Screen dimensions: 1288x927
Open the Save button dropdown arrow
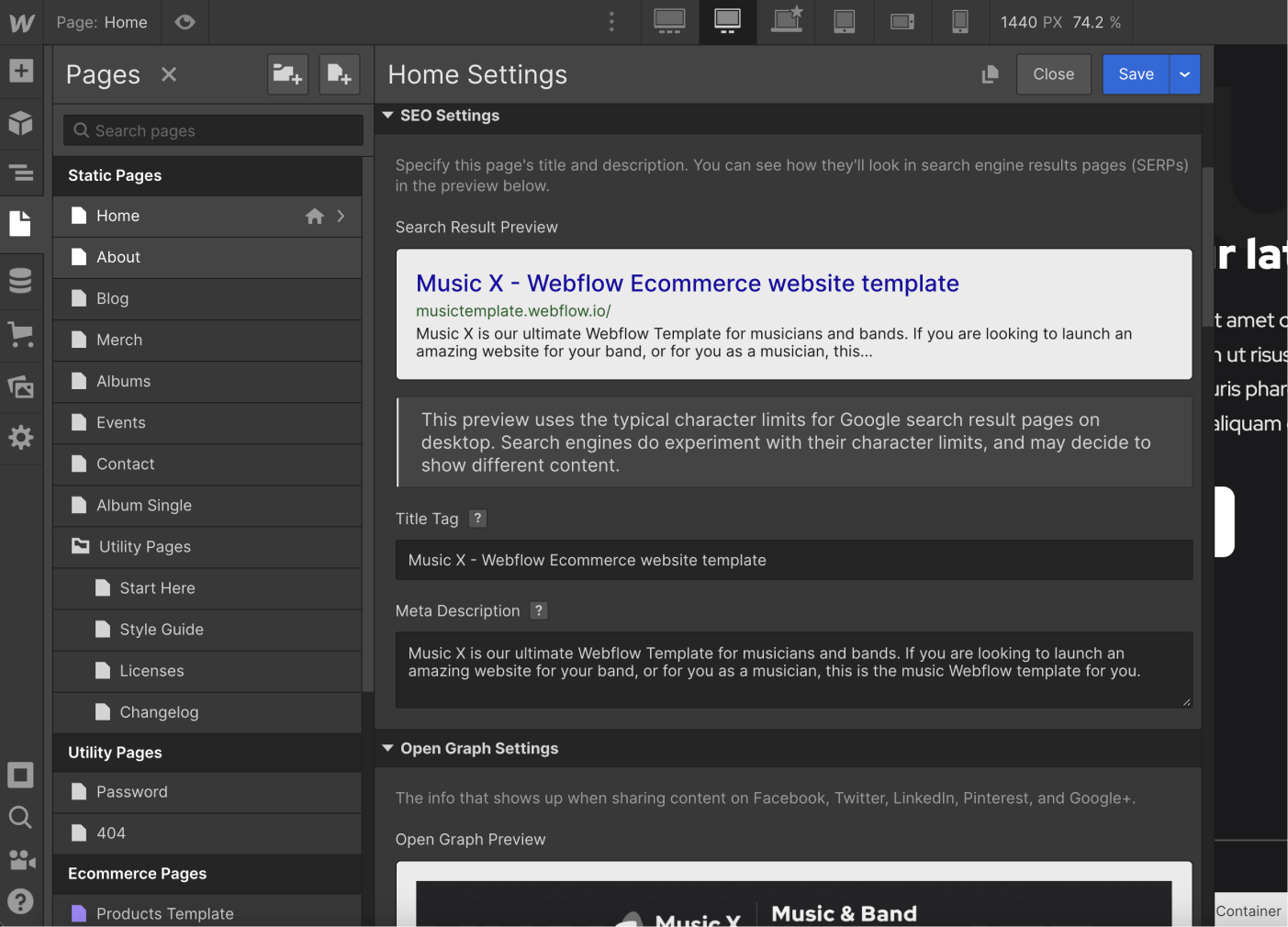pos(1183,74)
